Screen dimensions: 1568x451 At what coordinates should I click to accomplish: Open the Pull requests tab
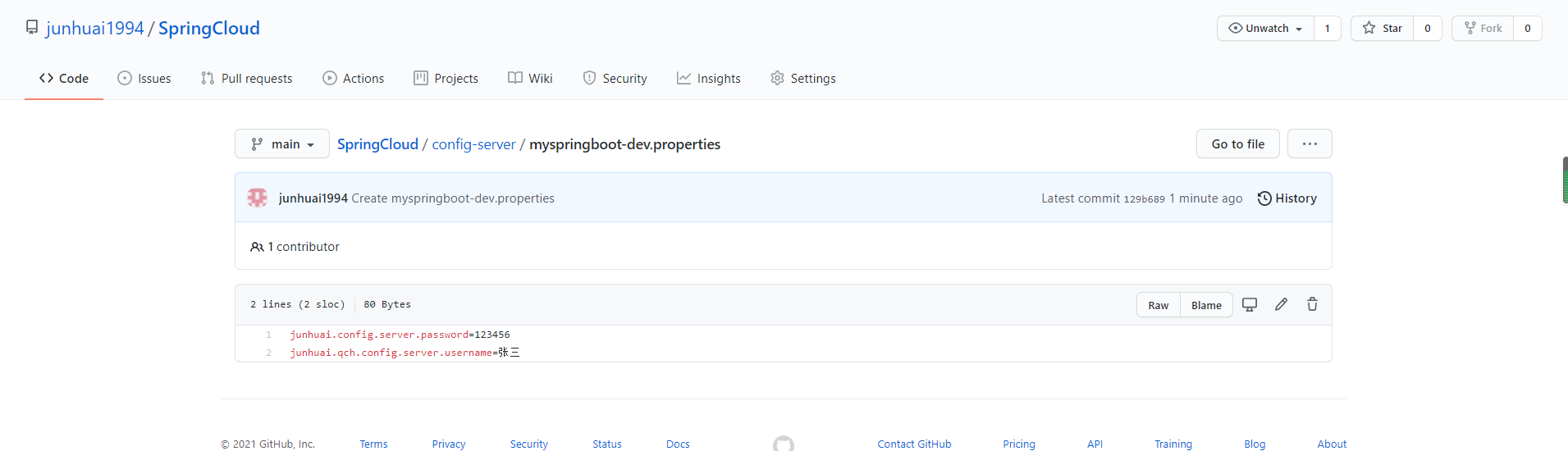pyautogui.click(x=247, y=79)
